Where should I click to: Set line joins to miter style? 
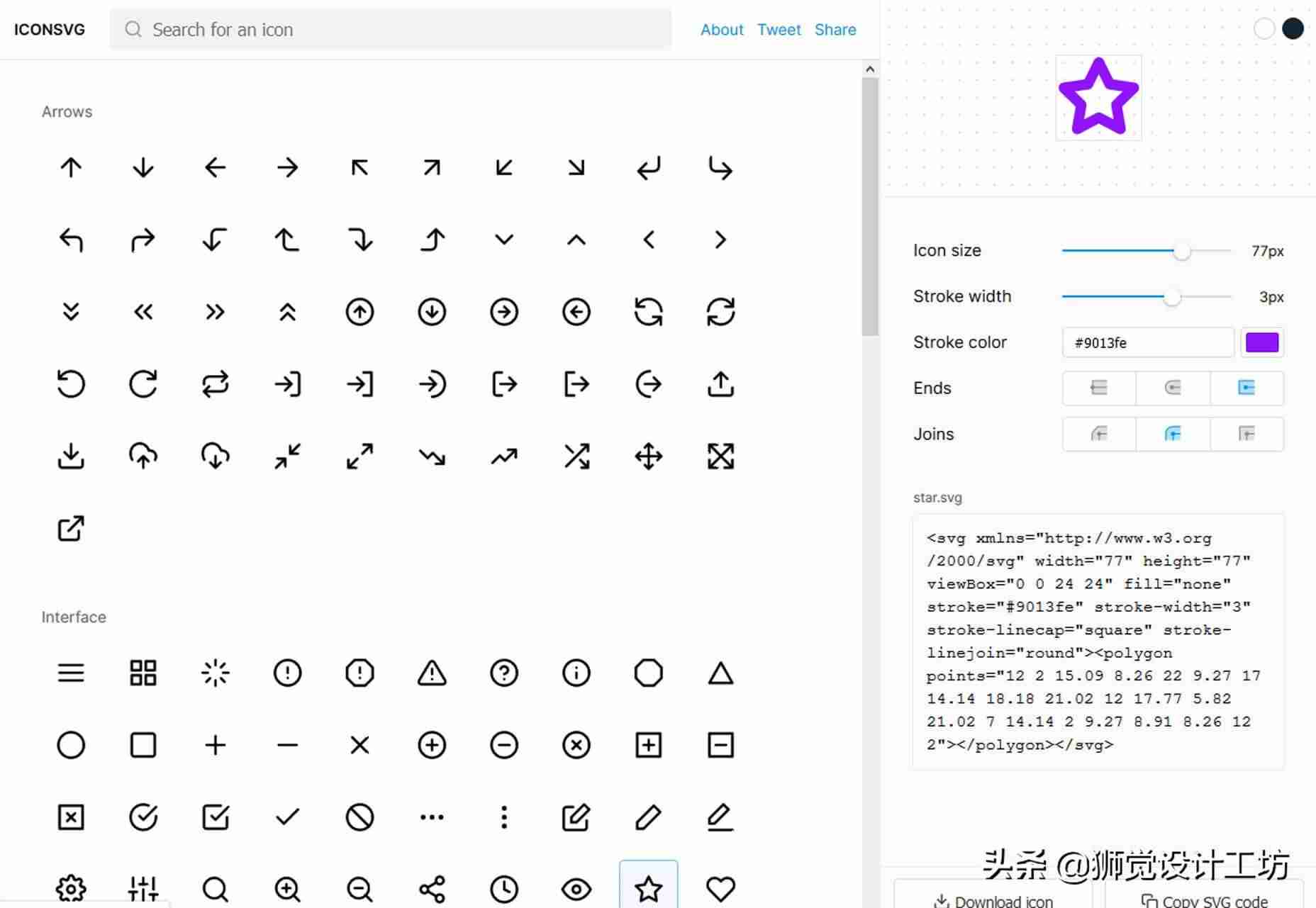pos(1247,434)
